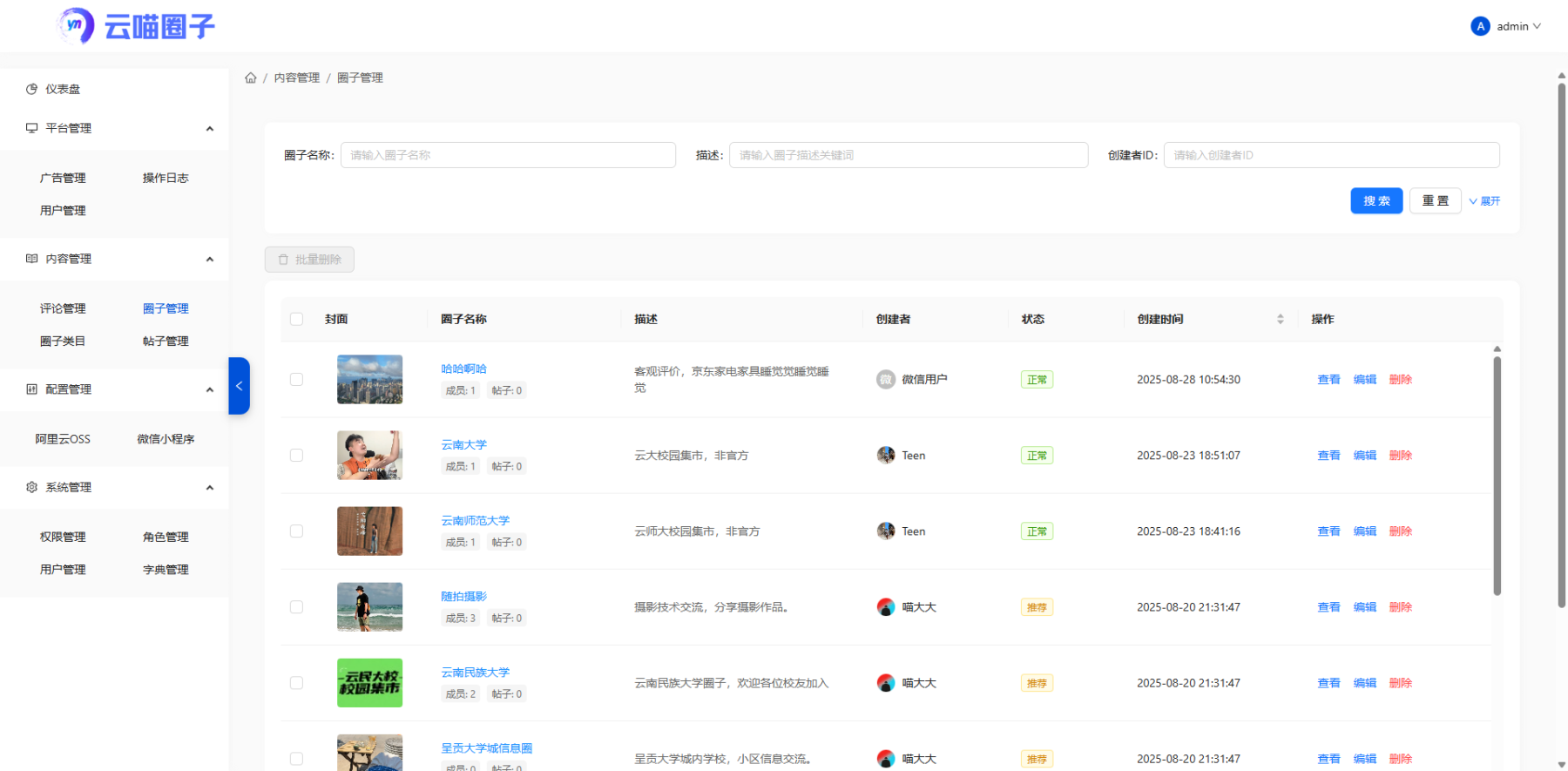The width and height of the screenshot is (1568, 771).
Task: Click the sidebar collapse arrow handle
Action: click(239, 386)
